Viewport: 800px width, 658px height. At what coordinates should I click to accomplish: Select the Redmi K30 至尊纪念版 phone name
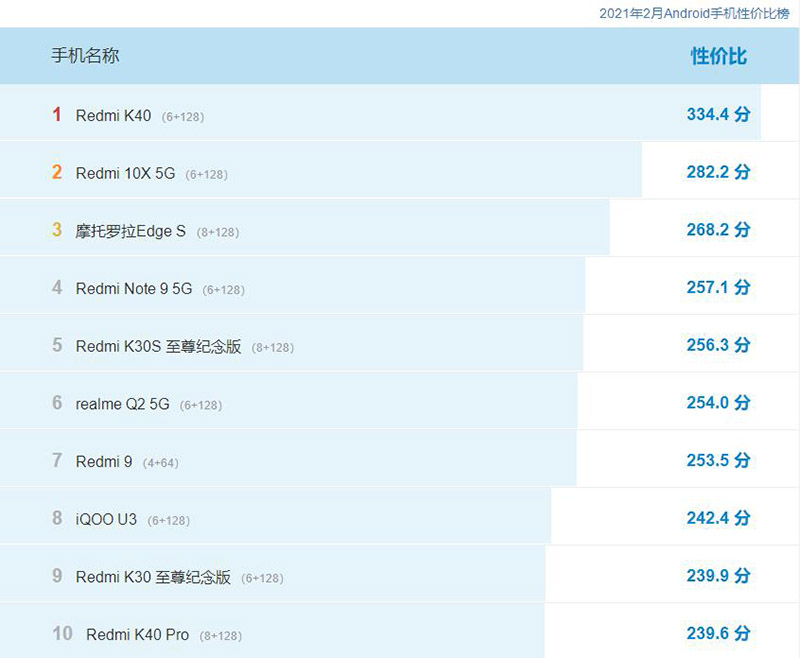coord(153,577)
